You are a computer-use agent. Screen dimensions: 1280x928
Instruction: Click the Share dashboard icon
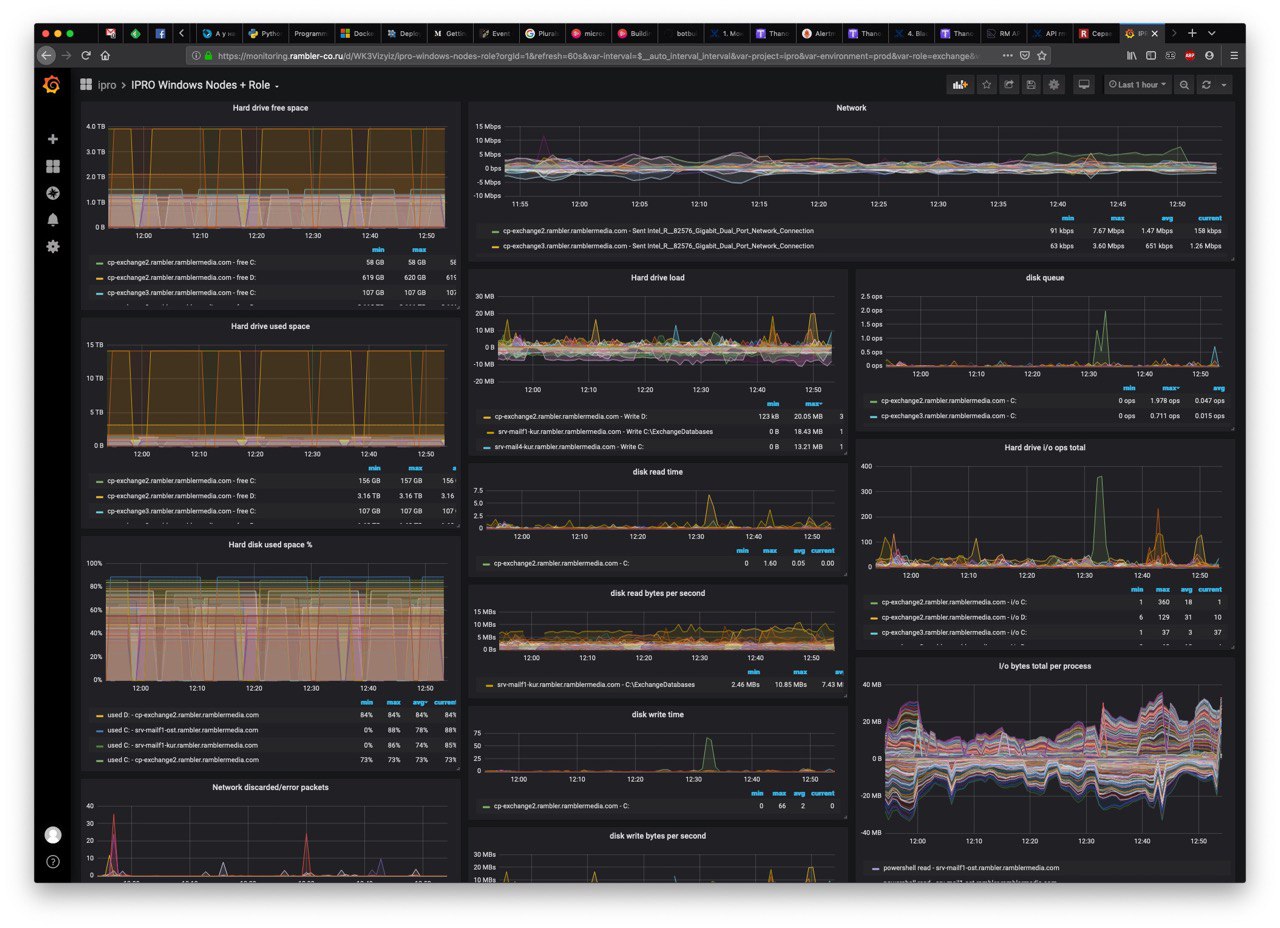point(1009,85)
